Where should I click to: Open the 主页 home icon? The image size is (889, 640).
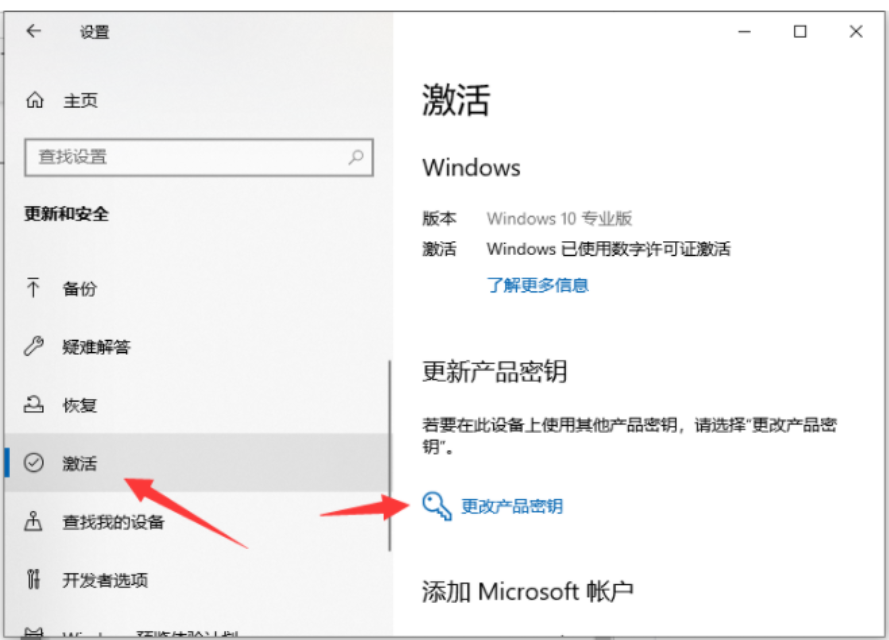(35, 100)
